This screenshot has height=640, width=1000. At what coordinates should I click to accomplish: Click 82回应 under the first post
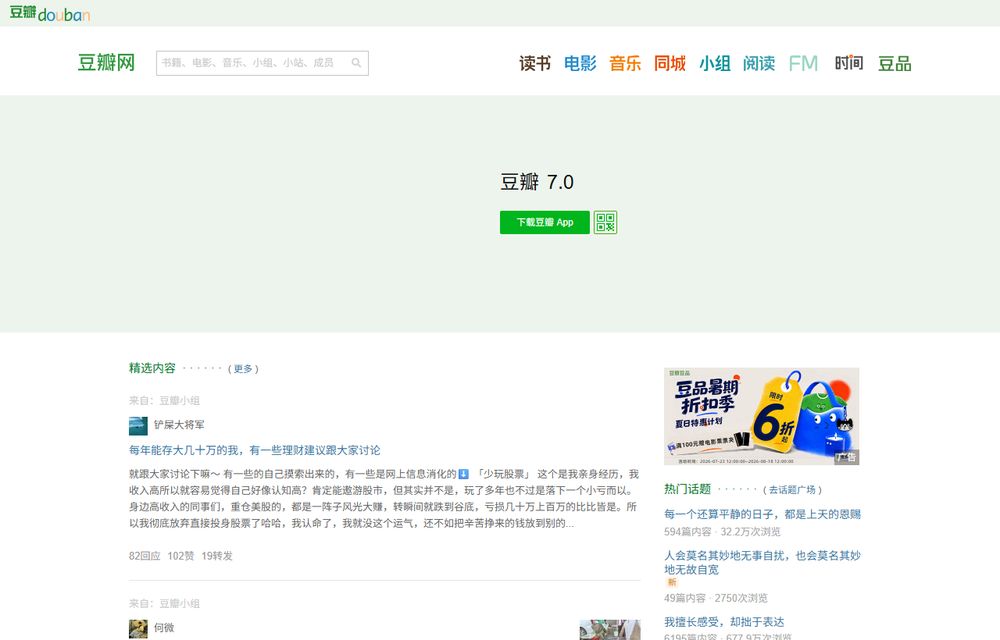[x=145, y=556]
